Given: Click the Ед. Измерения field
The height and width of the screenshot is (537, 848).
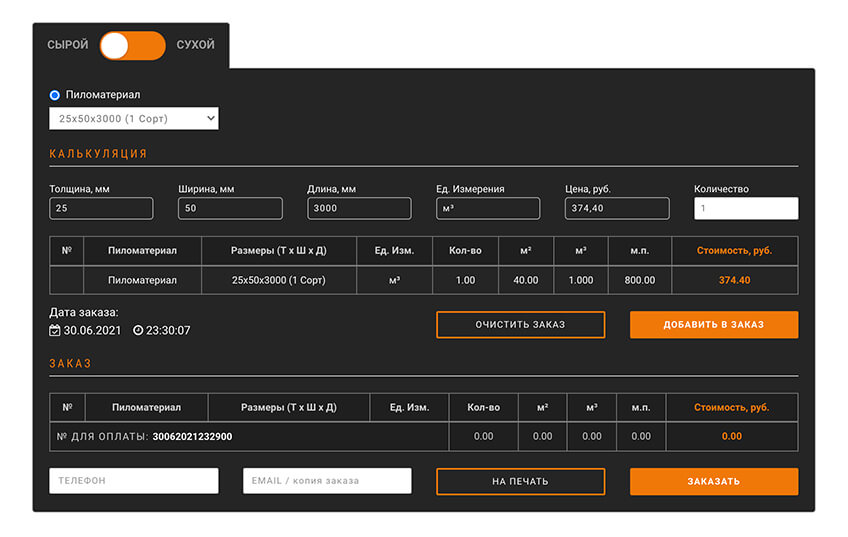Looking at the screenshot, I should click(488, 208).
